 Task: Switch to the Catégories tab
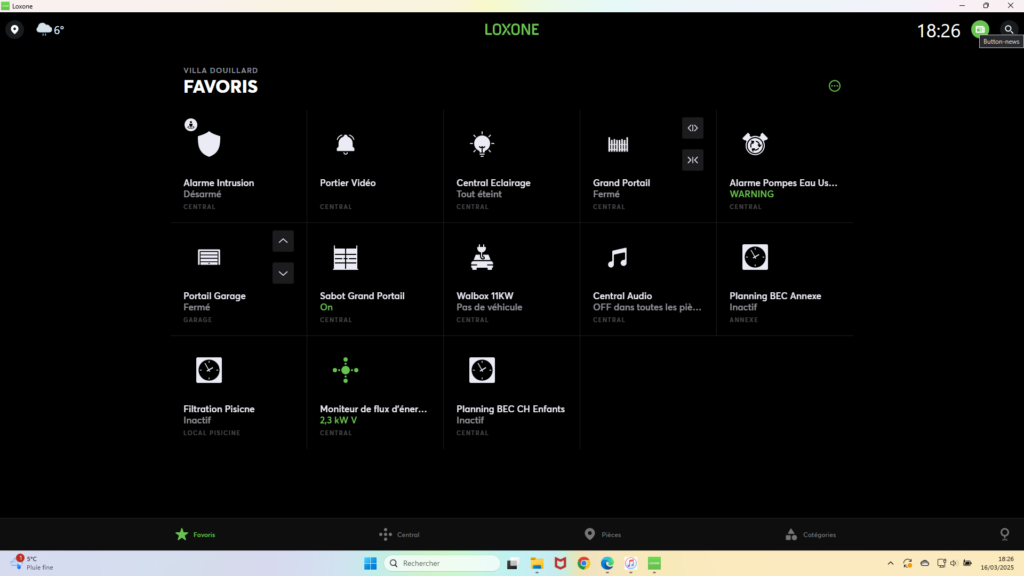[x=810, y=534]
